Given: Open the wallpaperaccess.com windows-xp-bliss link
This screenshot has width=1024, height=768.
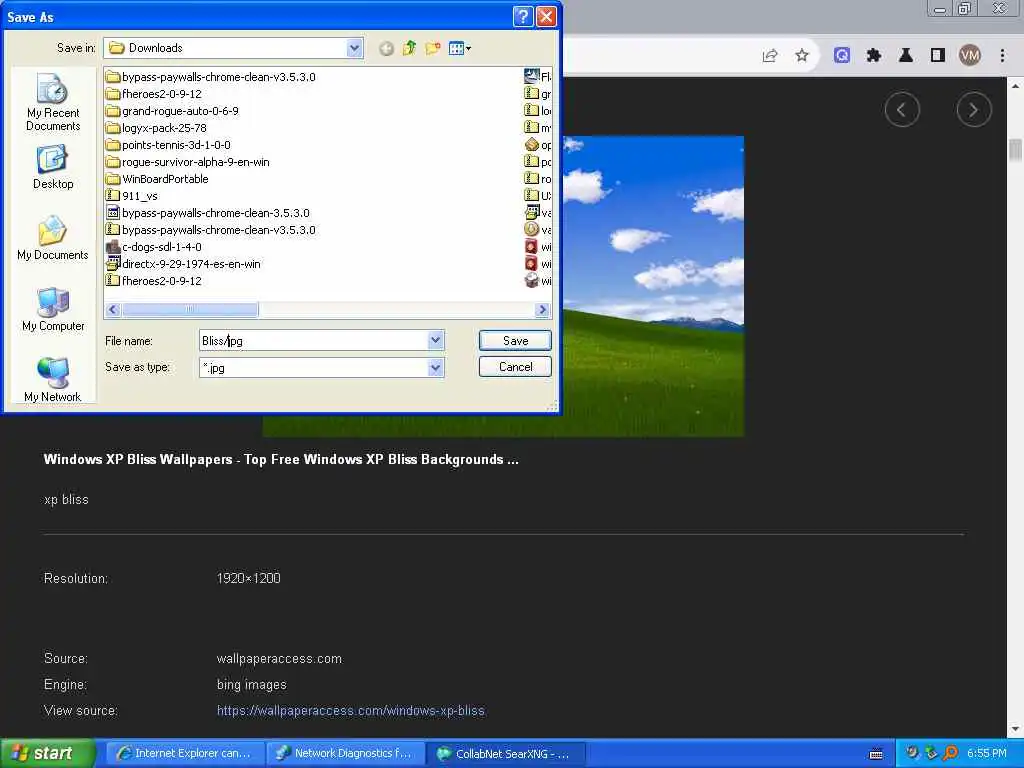Looking at the screenshot, I should click(351, 711).
